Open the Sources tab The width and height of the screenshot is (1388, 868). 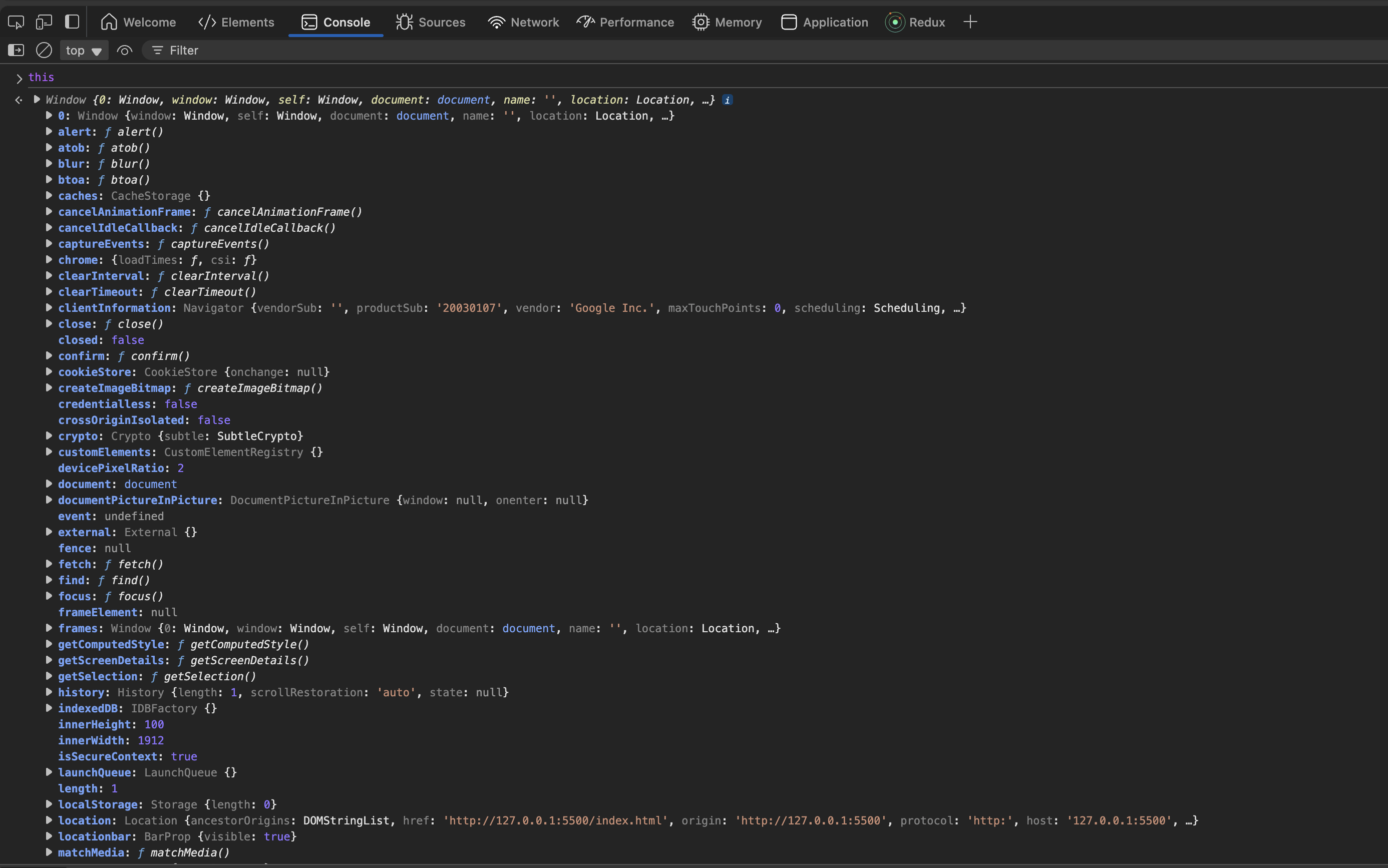pos(431,23)
